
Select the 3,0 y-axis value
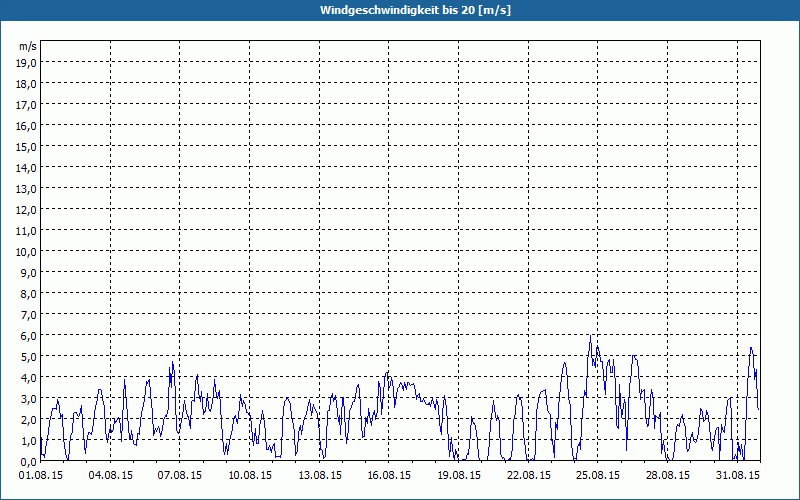coord(31,398)
